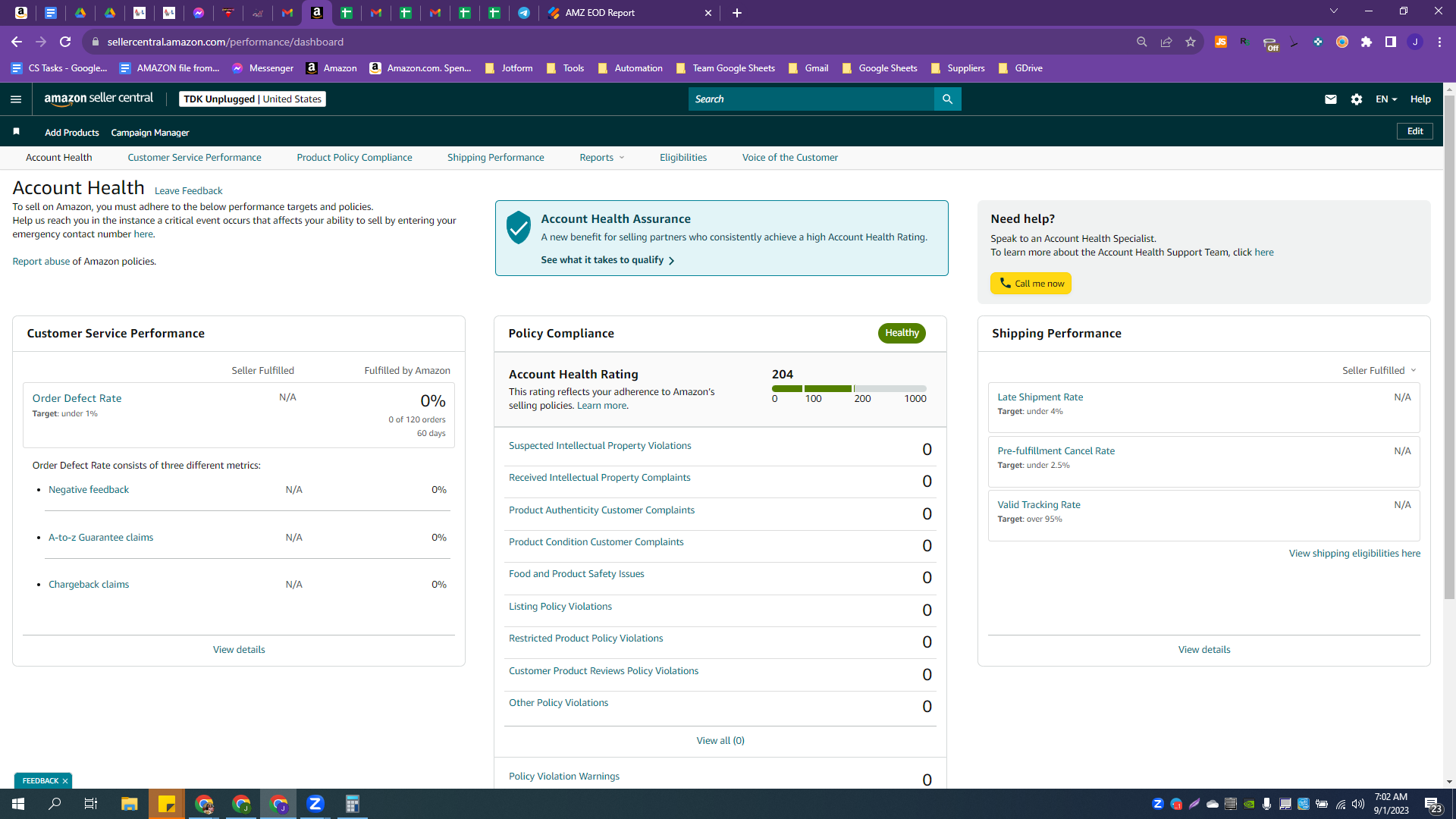Click View shipping eligibilities here
1456x819 pixels.
coord(1354,554)
